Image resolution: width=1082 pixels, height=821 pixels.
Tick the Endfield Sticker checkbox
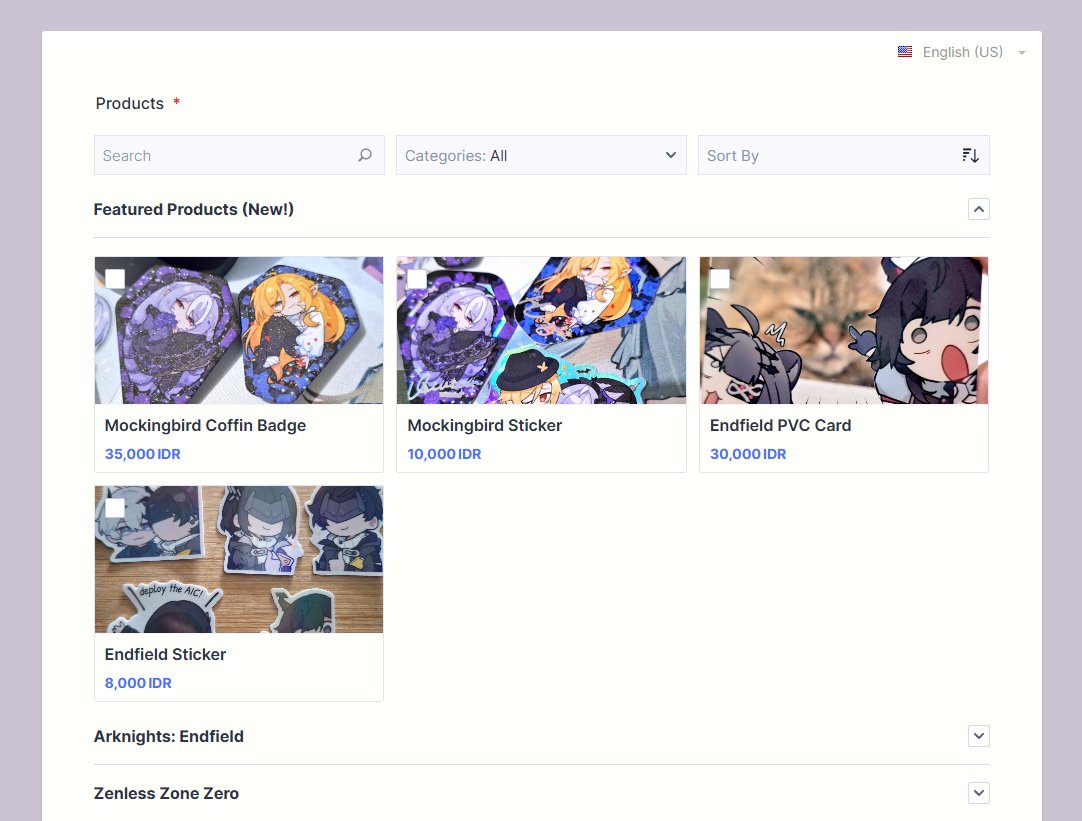(x=115, y=508)
